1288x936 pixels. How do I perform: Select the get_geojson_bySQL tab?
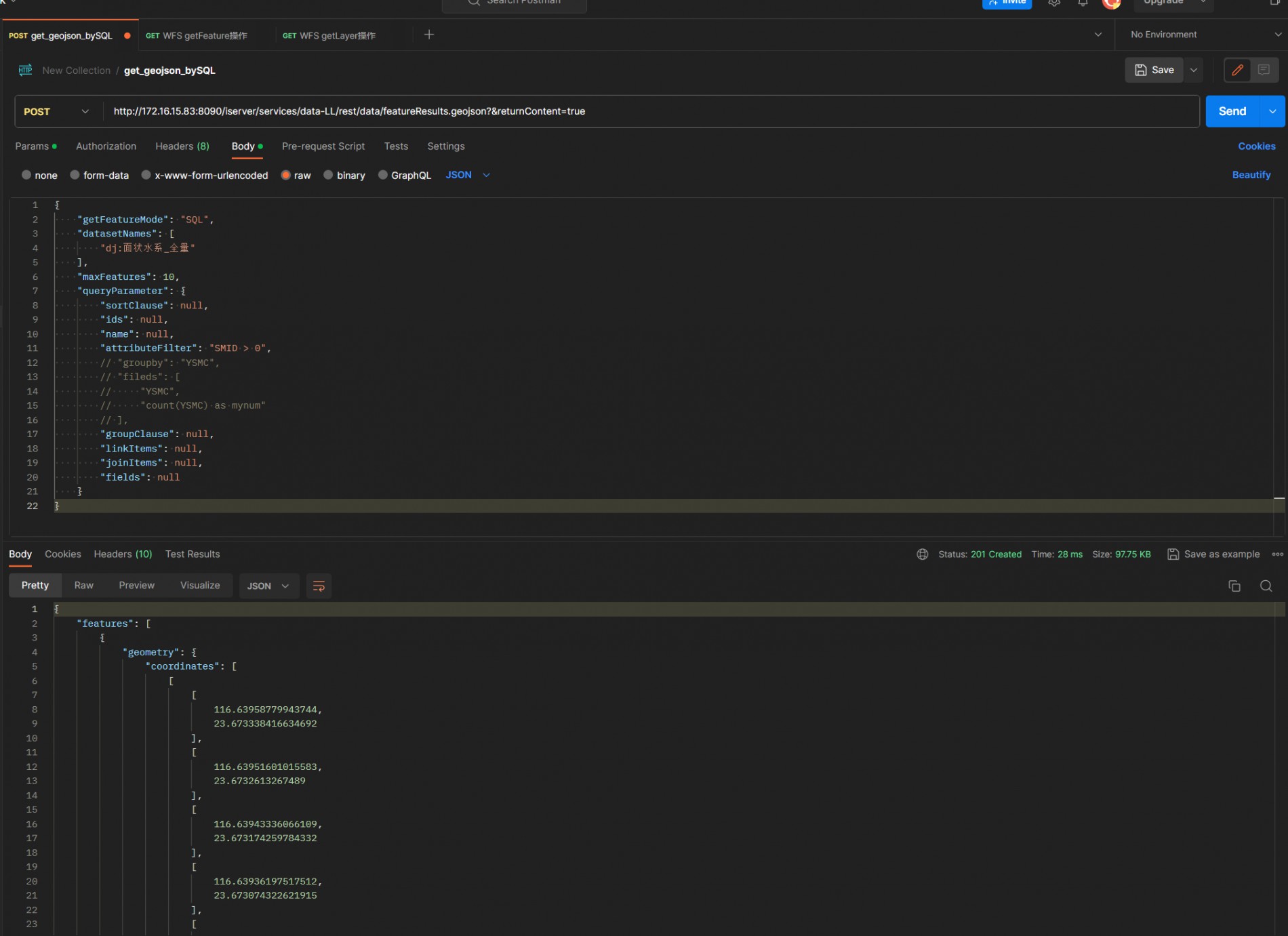[70, 35]
